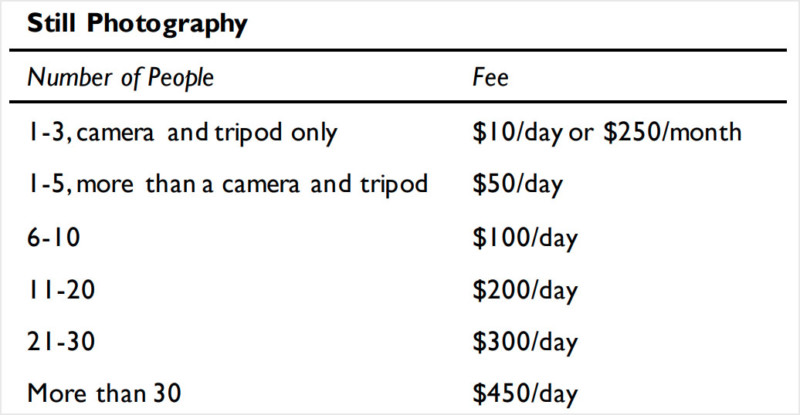Click the Still Photography table title
The height and width of the screenshot is (415, 800).
137,24
